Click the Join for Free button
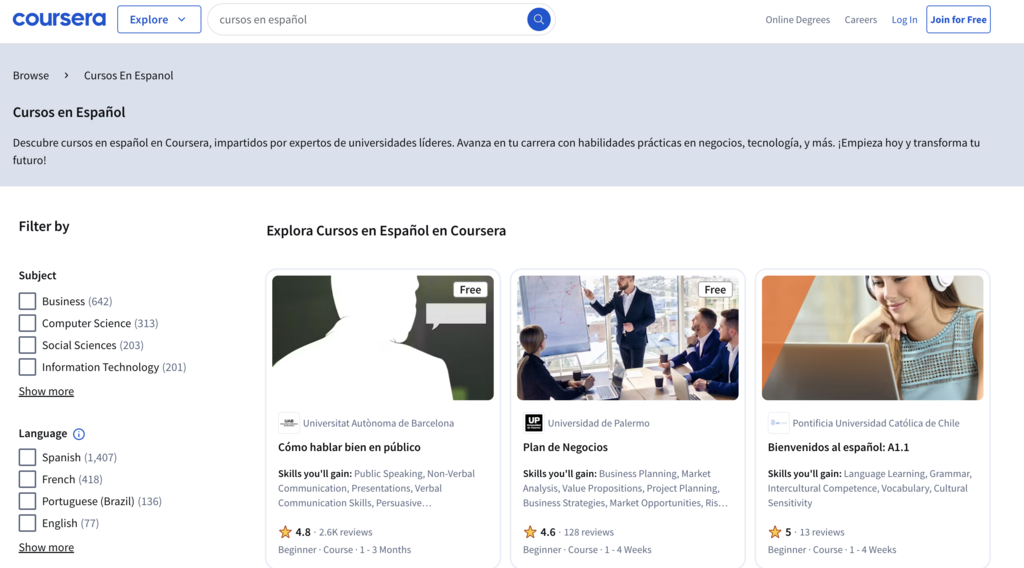This screenshot has width=1024, height=568. (958, 20)
